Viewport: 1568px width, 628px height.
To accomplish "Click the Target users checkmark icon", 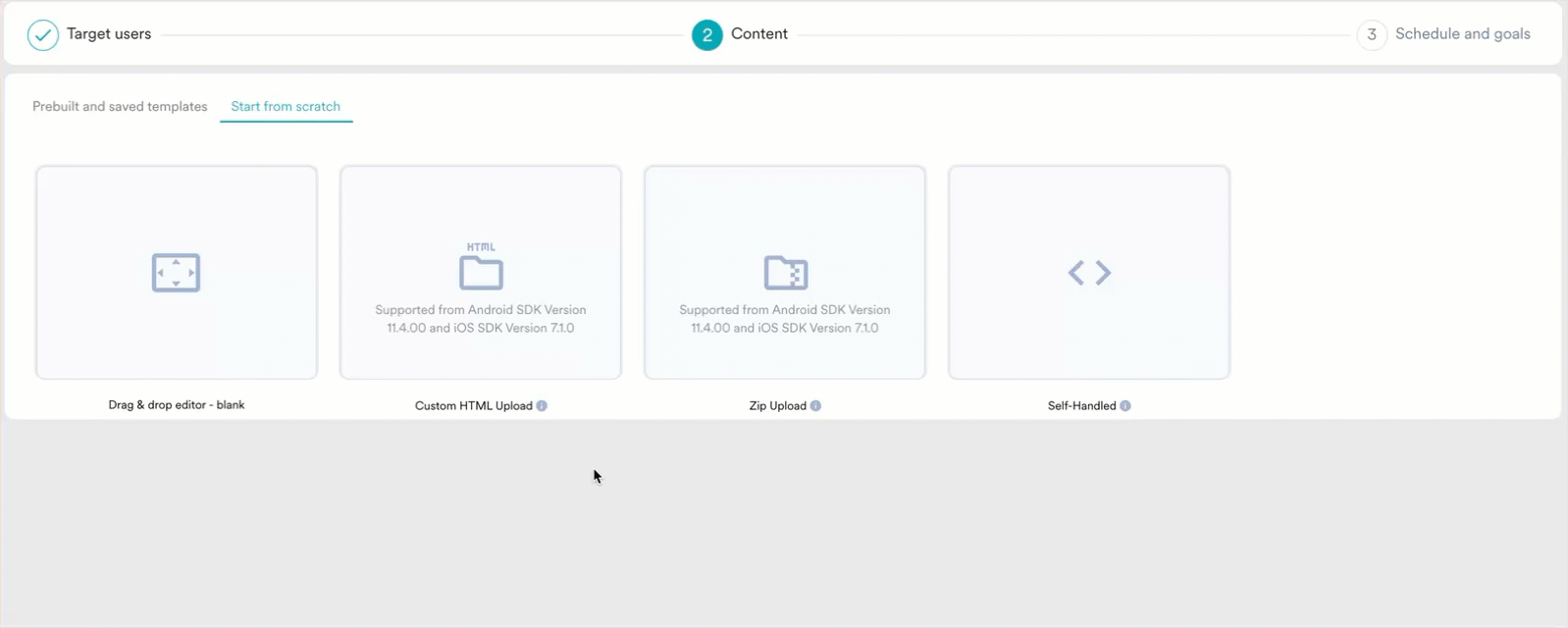I will (x=42, y=34).
